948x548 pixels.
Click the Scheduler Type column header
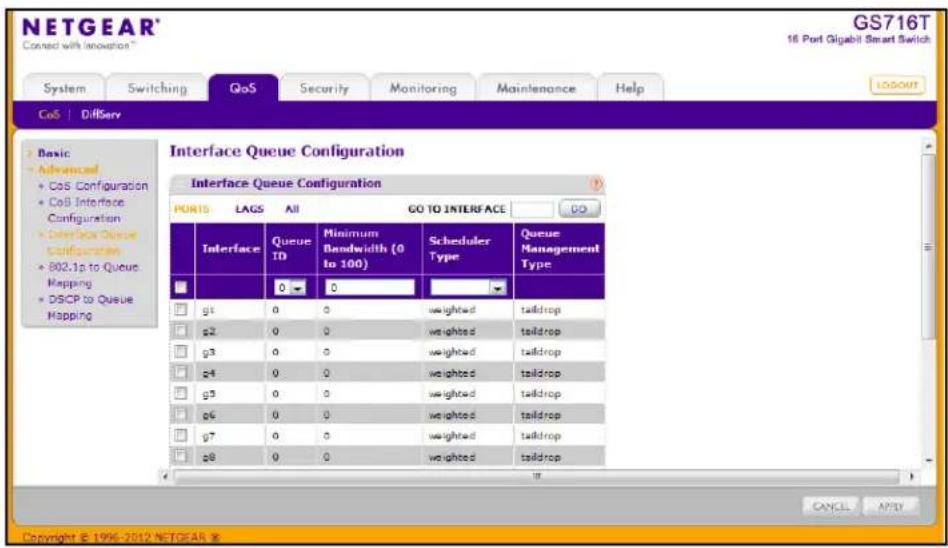[x=468, y=249]
